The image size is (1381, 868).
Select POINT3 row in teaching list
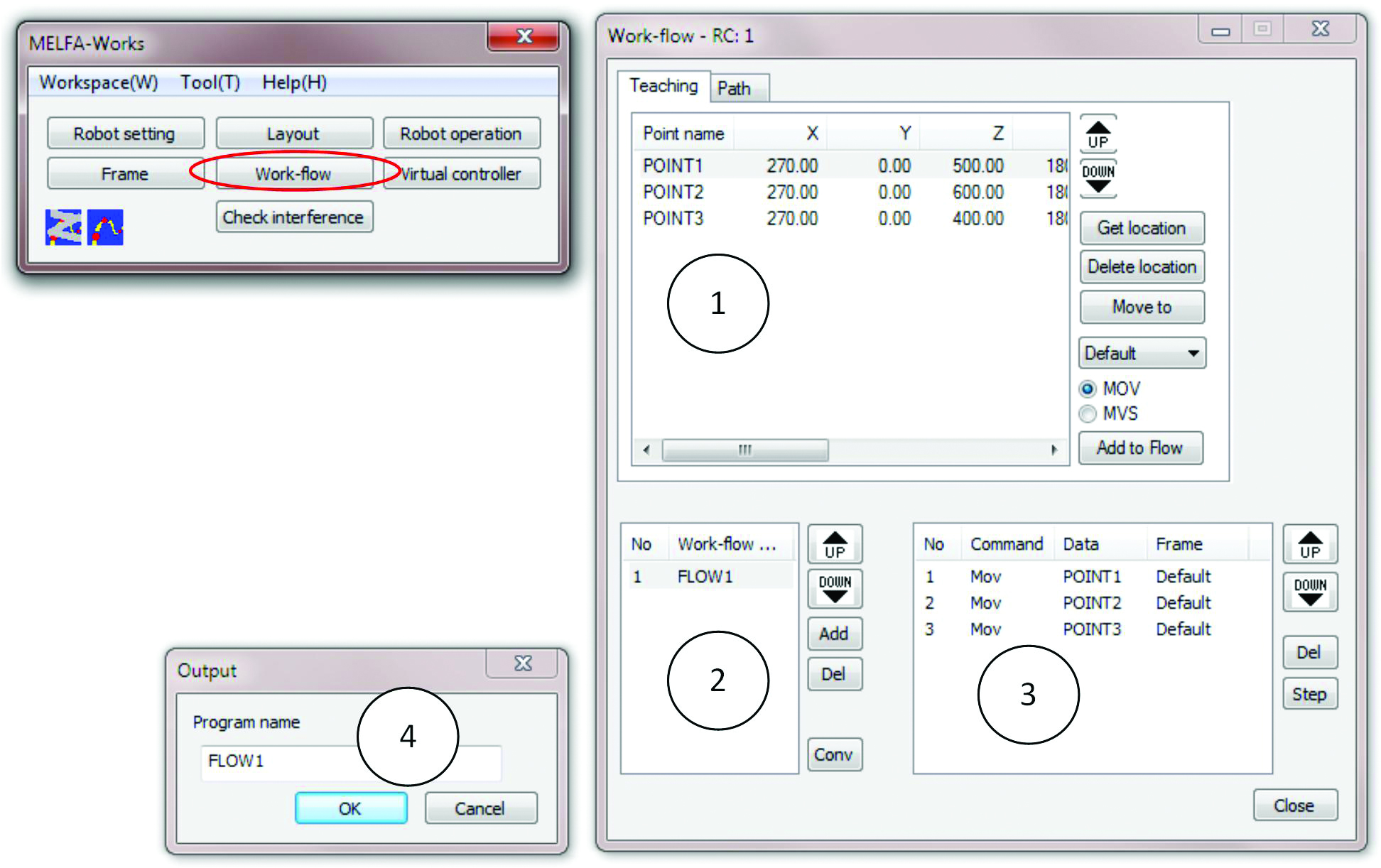pyautogui.click(x=850, y=218)
